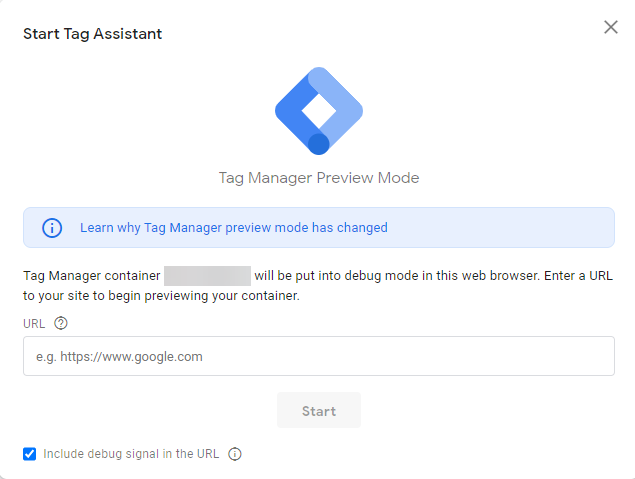The width and height of the screenshot is (635, 479).
Task: Click the URL field label
Action: pyautogui.click(x=34, y=324)
